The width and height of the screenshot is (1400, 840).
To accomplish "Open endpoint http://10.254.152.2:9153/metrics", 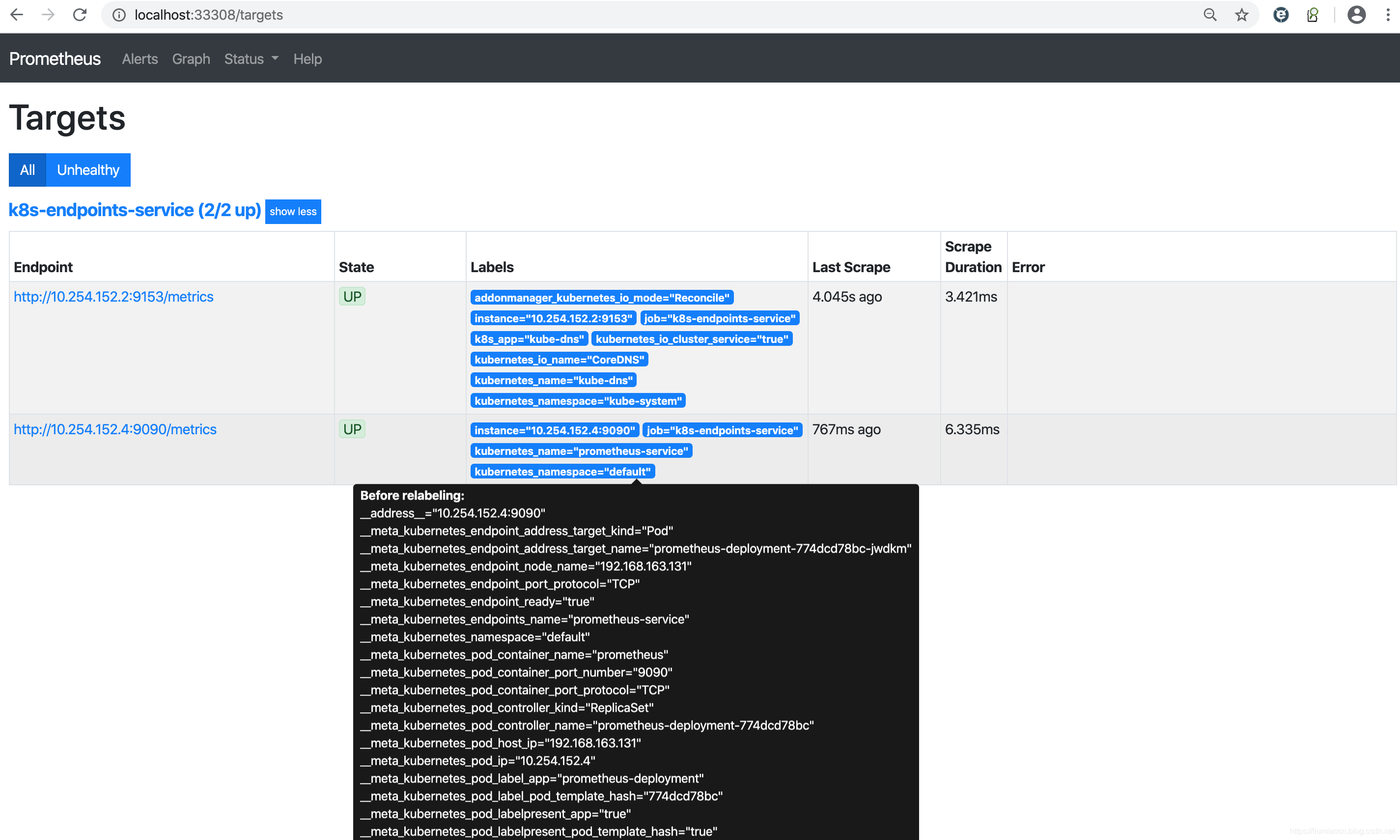I will click(x=113, y=297).
